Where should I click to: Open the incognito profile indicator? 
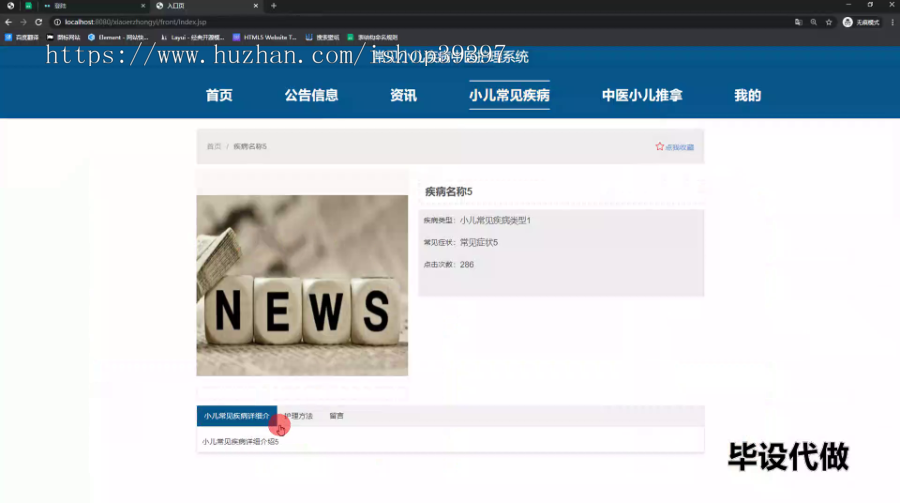click(x=861, y=22)
